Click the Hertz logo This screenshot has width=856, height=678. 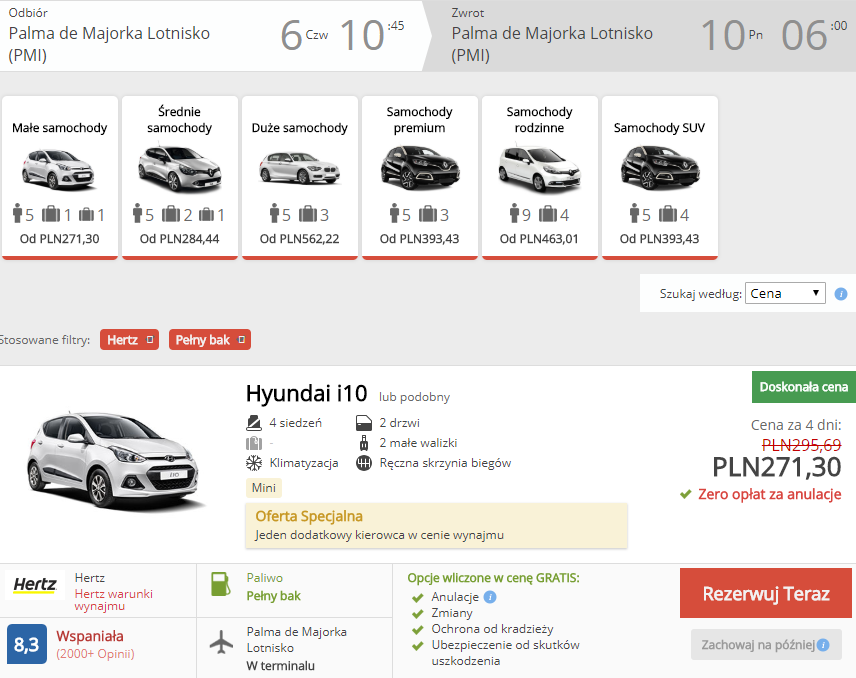35,585
